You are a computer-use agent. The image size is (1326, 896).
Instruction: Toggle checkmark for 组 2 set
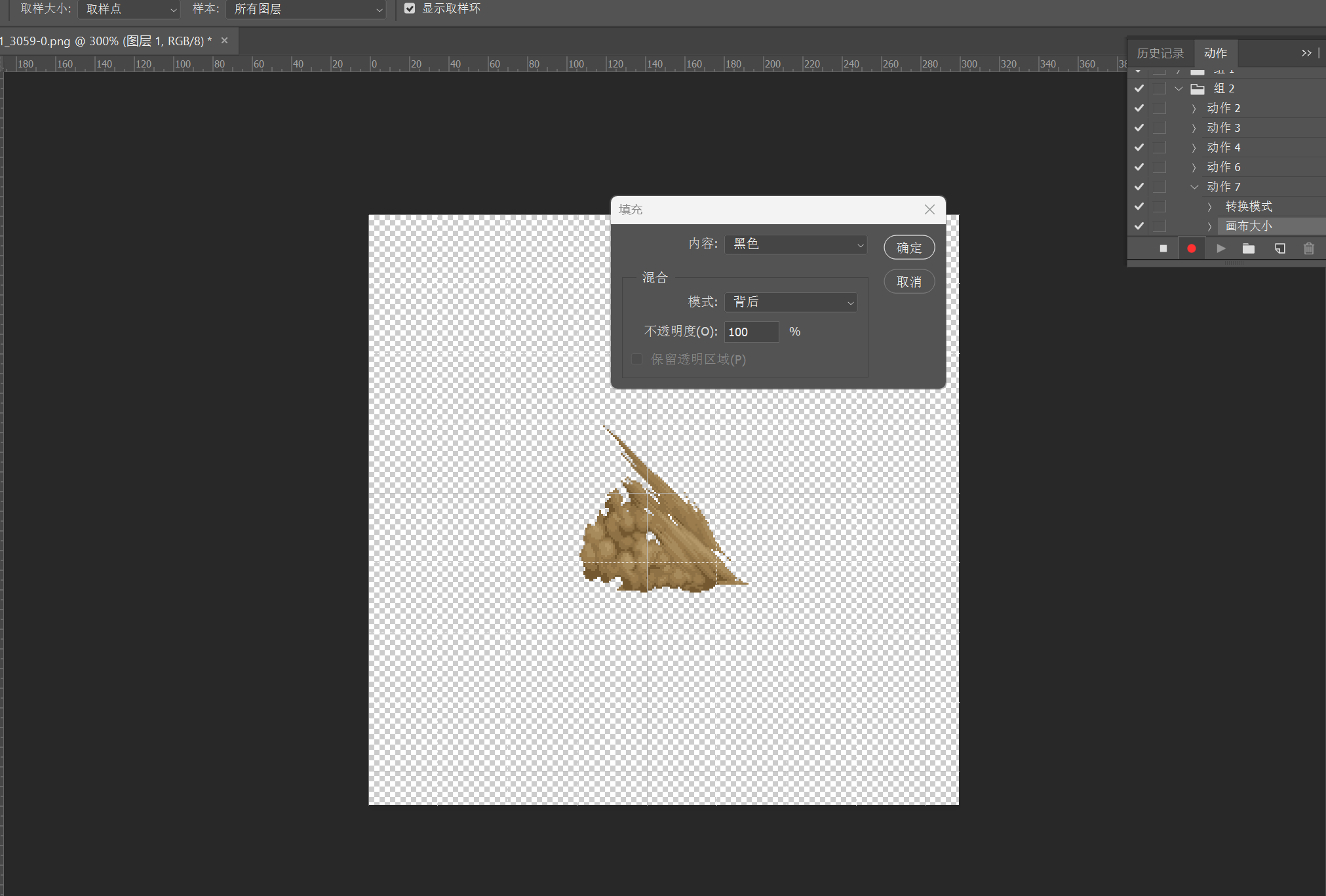(1139, 88)
